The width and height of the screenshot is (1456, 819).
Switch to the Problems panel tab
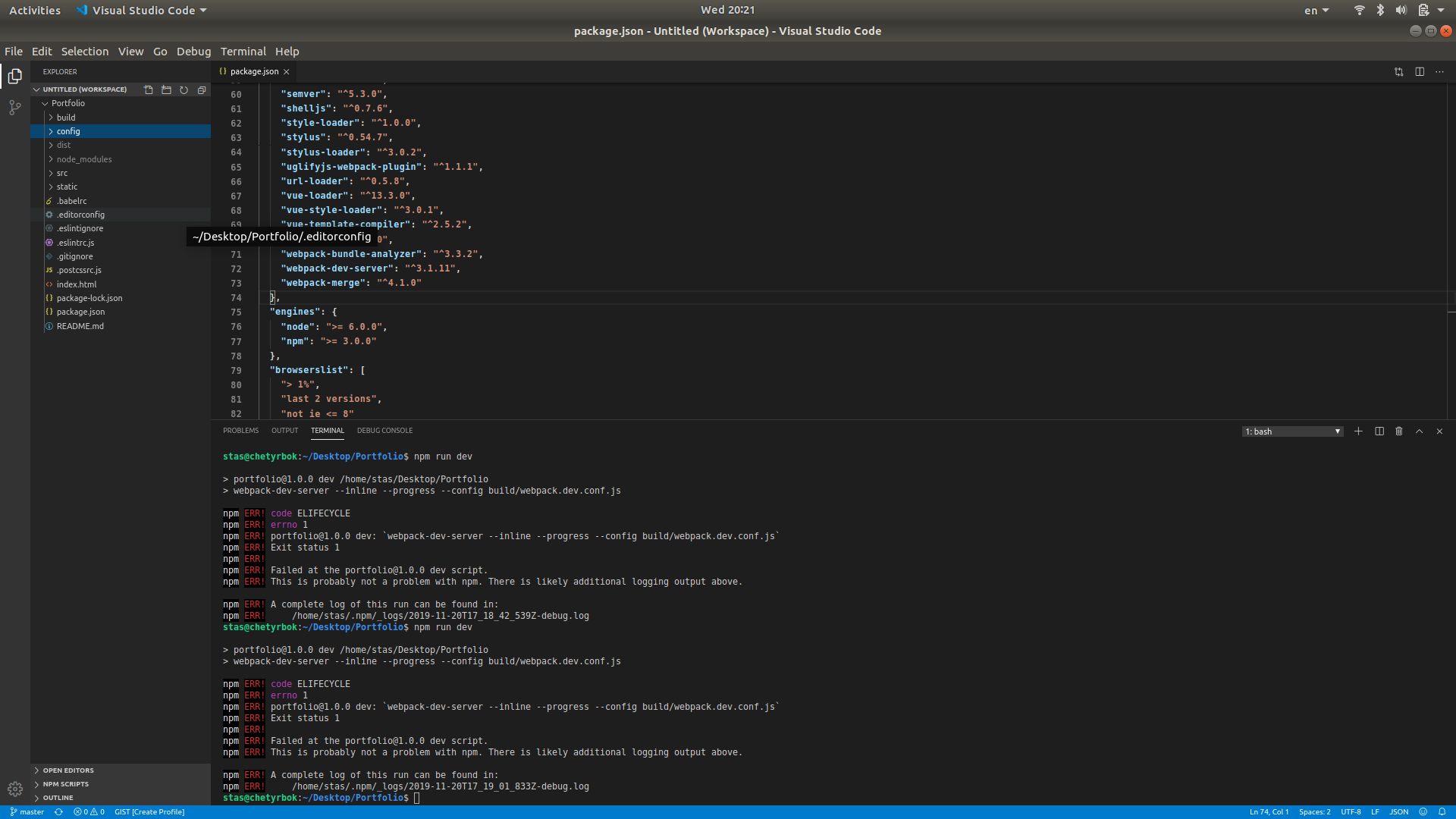pos(240,431)
